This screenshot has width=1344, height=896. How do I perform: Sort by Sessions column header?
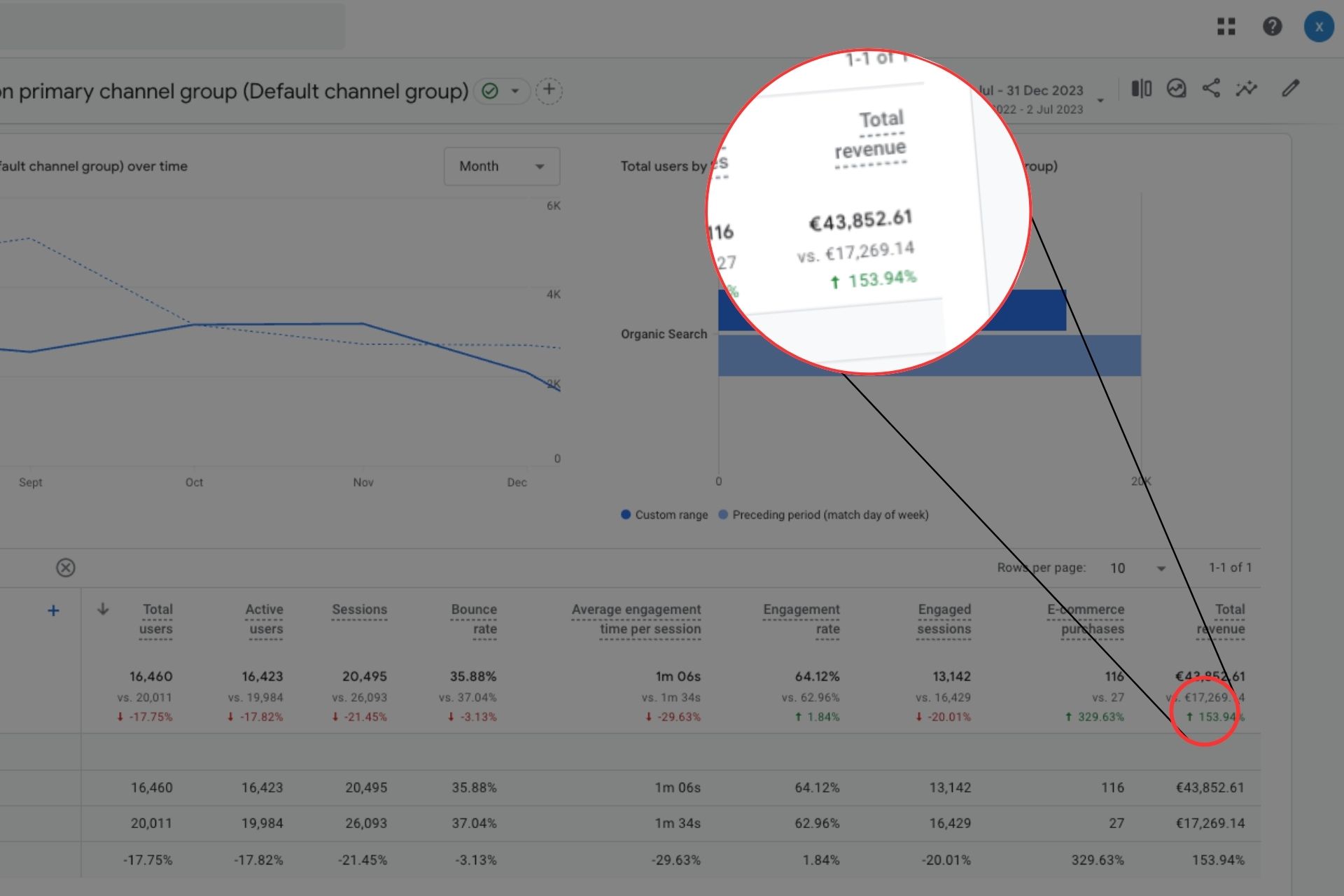coord(359,610)
